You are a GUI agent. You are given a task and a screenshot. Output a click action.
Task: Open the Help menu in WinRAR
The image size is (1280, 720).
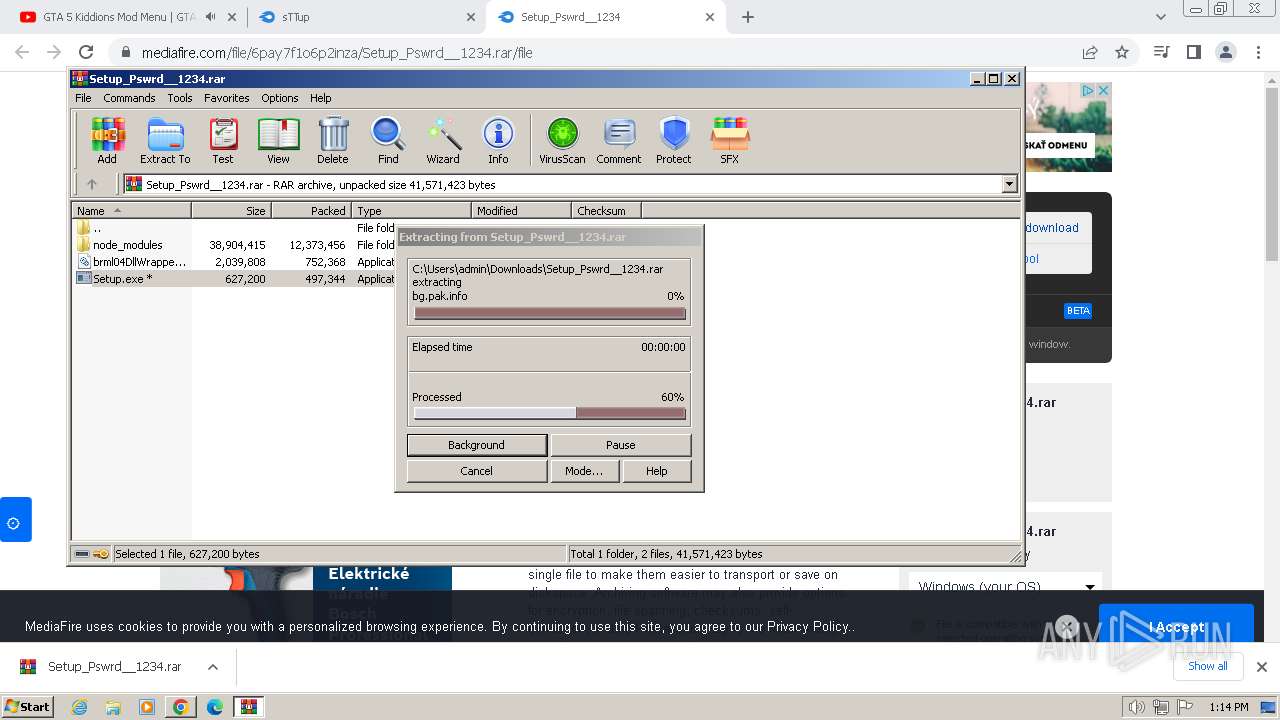click(x=320, y=98)
